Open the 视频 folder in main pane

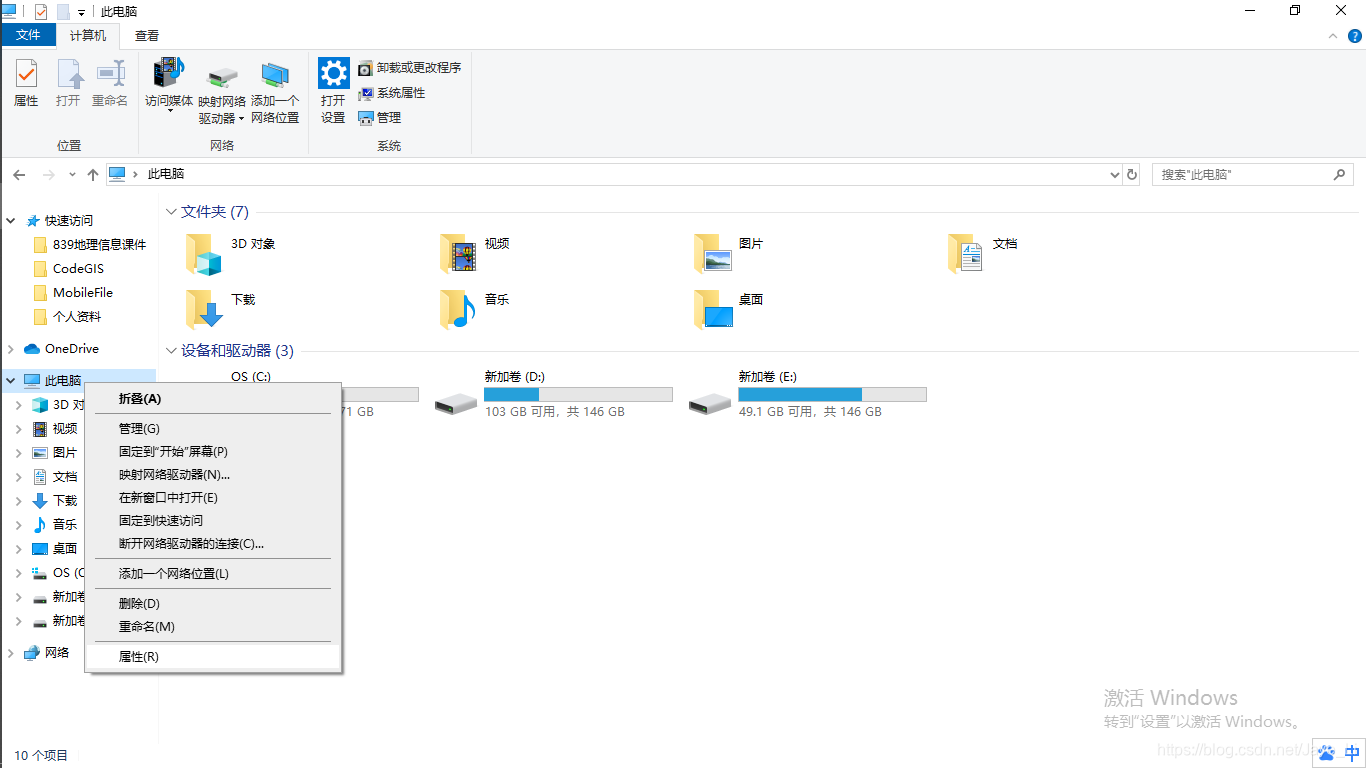tap(457, 254)
